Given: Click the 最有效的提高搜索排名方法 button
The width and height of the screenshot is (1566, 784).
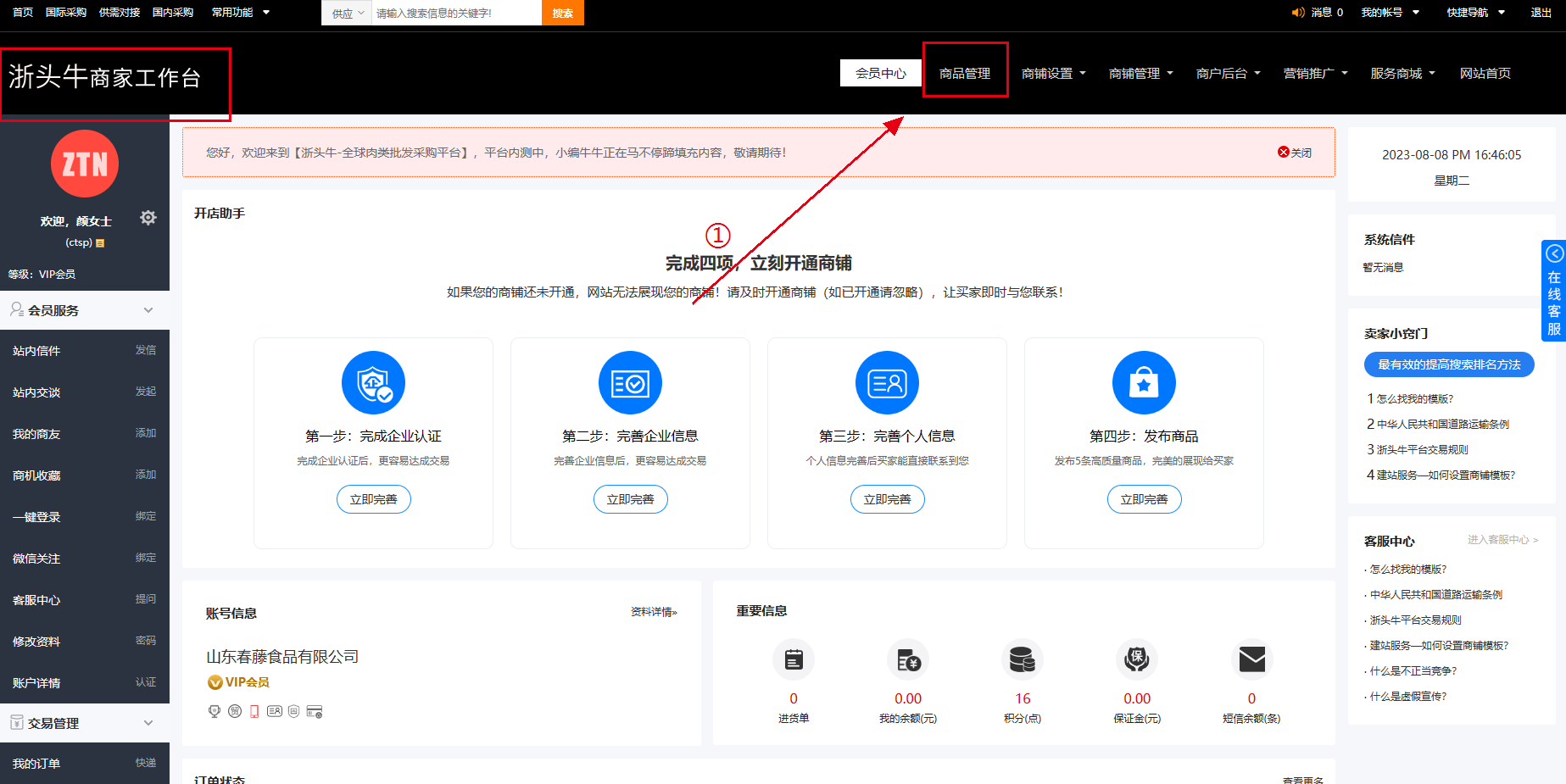Looking at the screenshot, I should click(x=1449, y=364).
